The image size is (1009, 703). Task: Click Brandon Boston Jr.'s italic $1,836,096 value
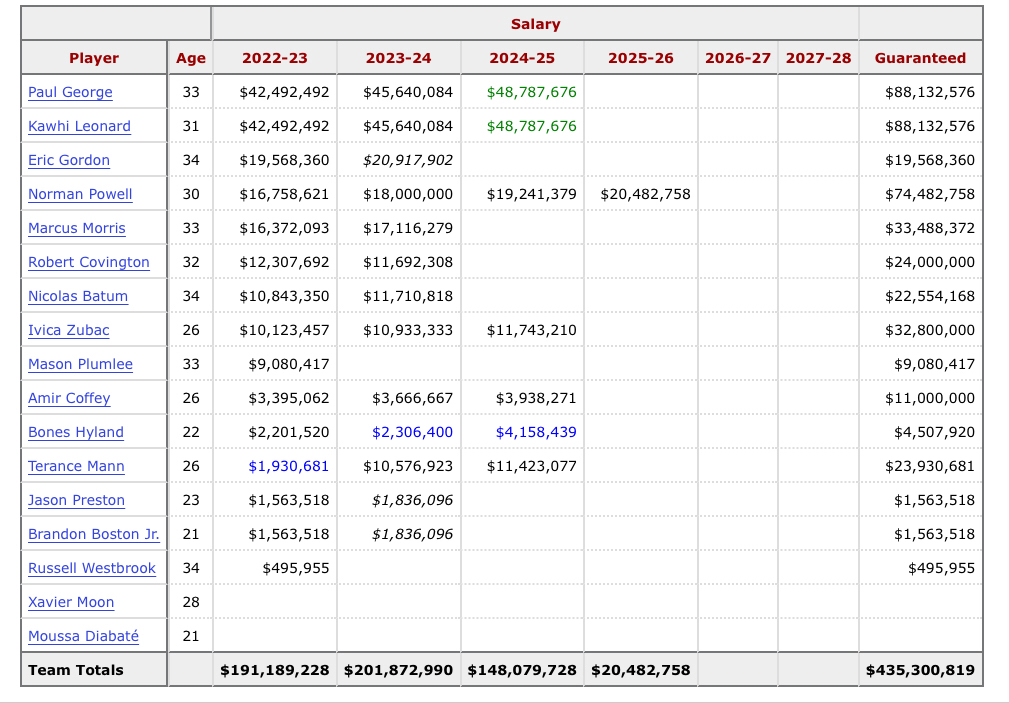[412, 534]
